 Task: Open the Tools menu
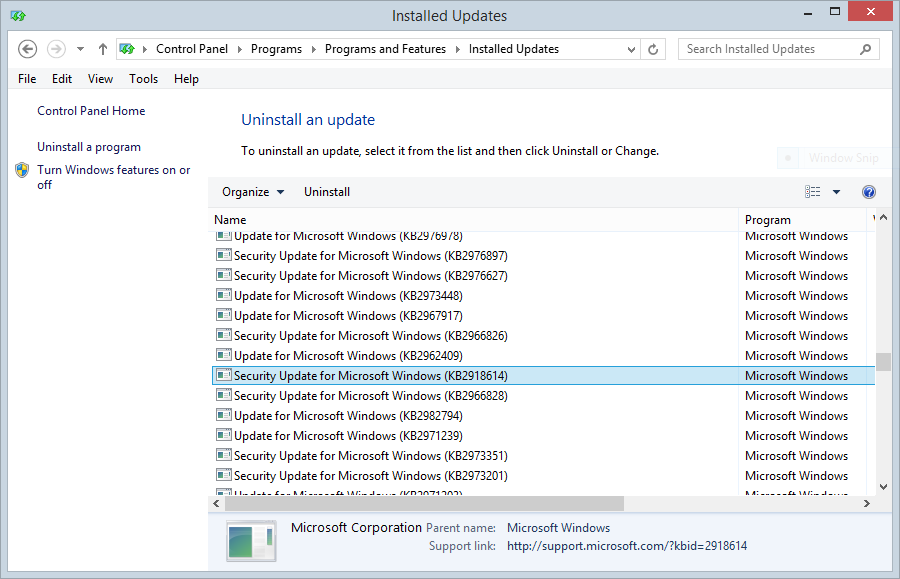click(x=143, y=79)
